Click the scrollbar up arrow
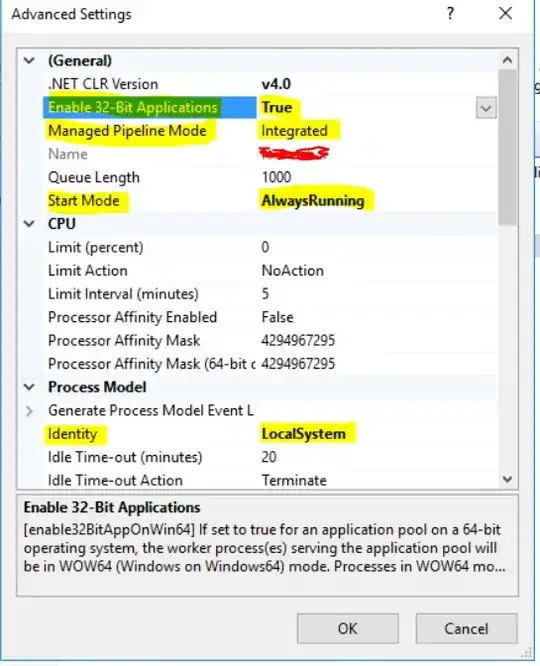Image resolution: width=540 pixels, height=666 pixels. click(x=507, y=60)
